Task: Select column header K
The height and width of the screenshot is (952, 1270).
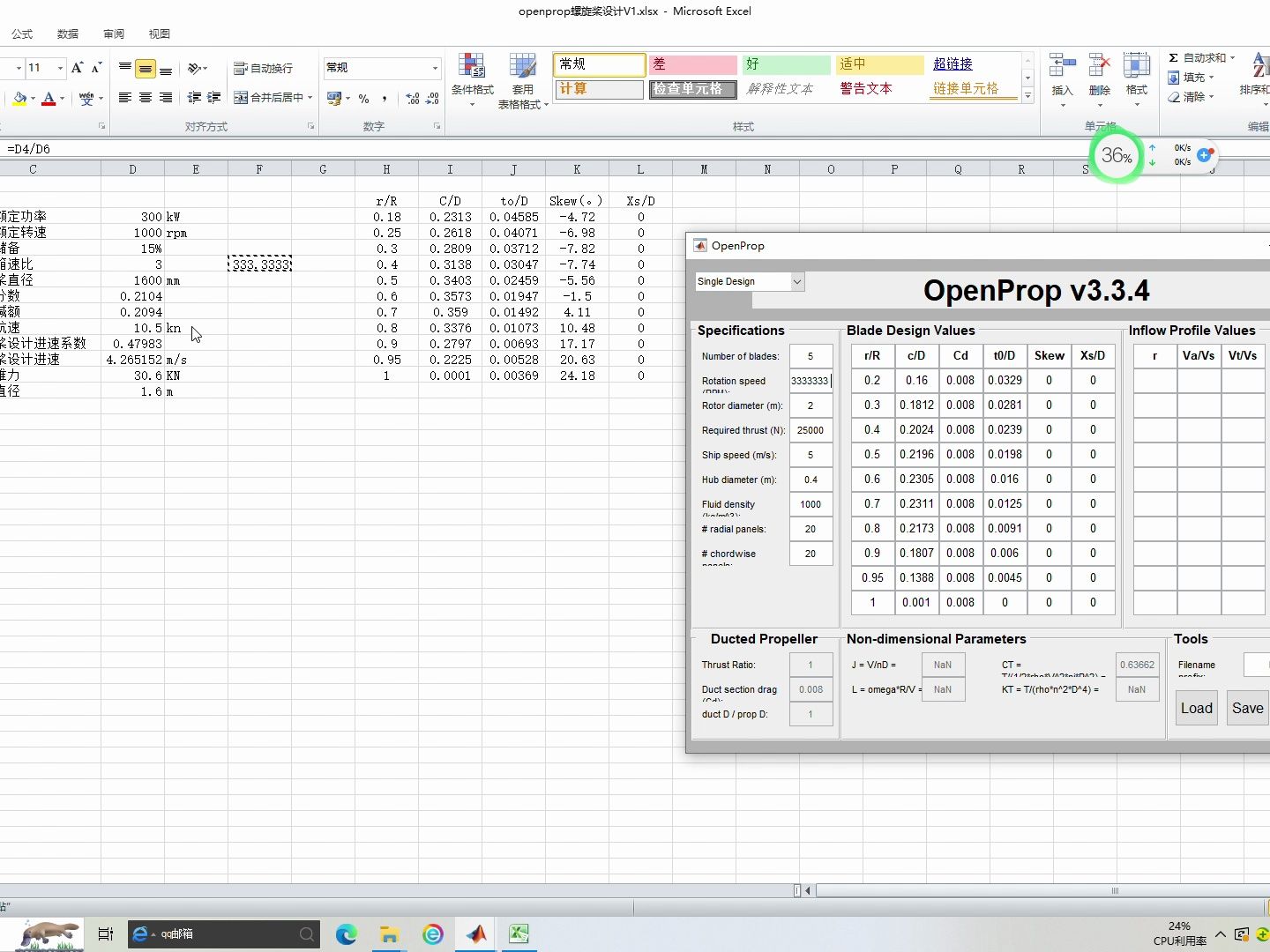Action: tap(577, 169)
